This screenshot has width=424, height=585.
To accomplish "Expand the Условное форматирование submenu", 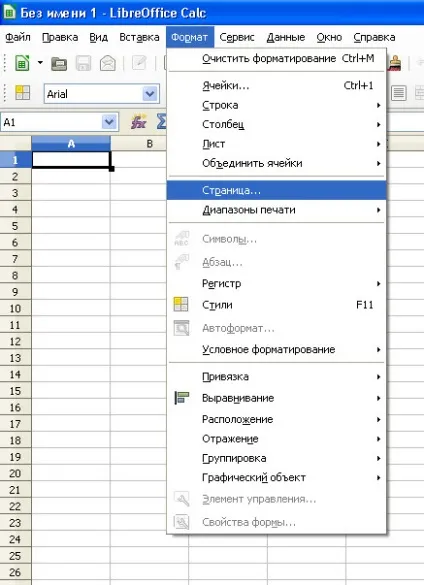I will (276, 350).
